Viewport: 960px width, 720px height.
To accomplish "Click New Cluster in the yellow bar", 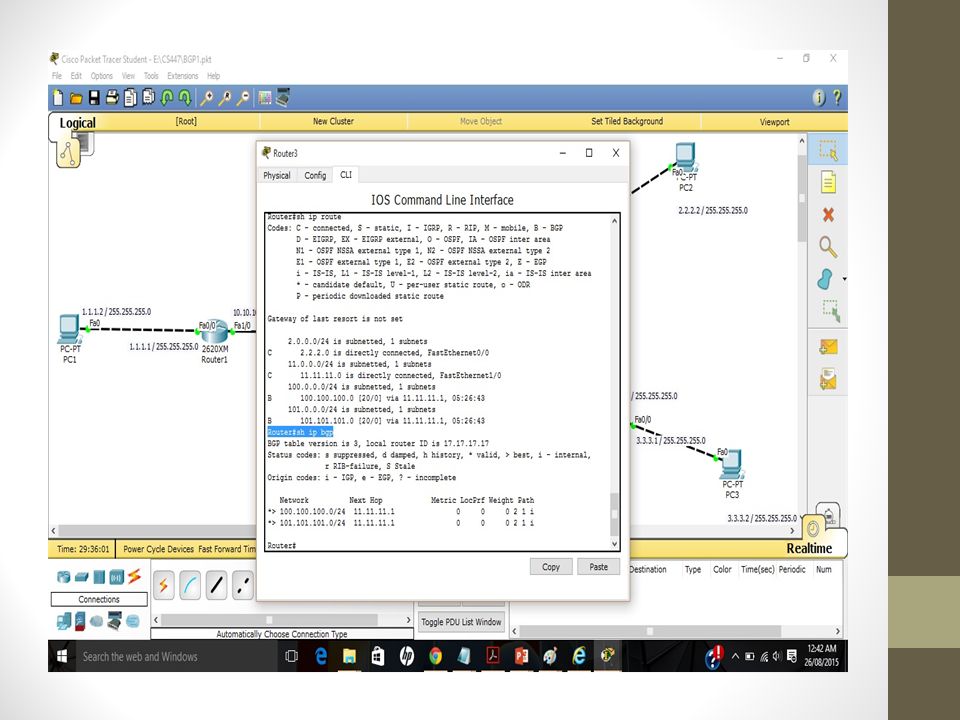I will 333,121.
